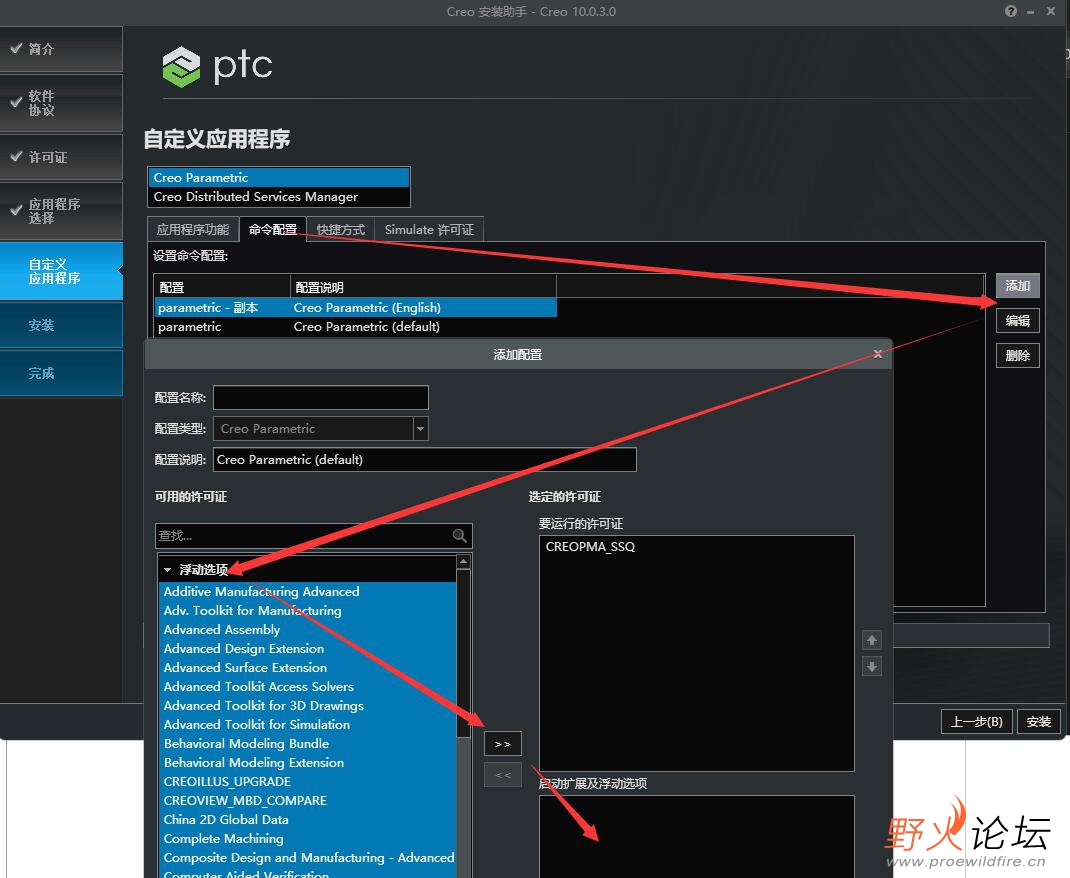The image size is (1070, 878).
Task: Select Advanced Toolkit for Simulation
Action: [x=307, y=725]
